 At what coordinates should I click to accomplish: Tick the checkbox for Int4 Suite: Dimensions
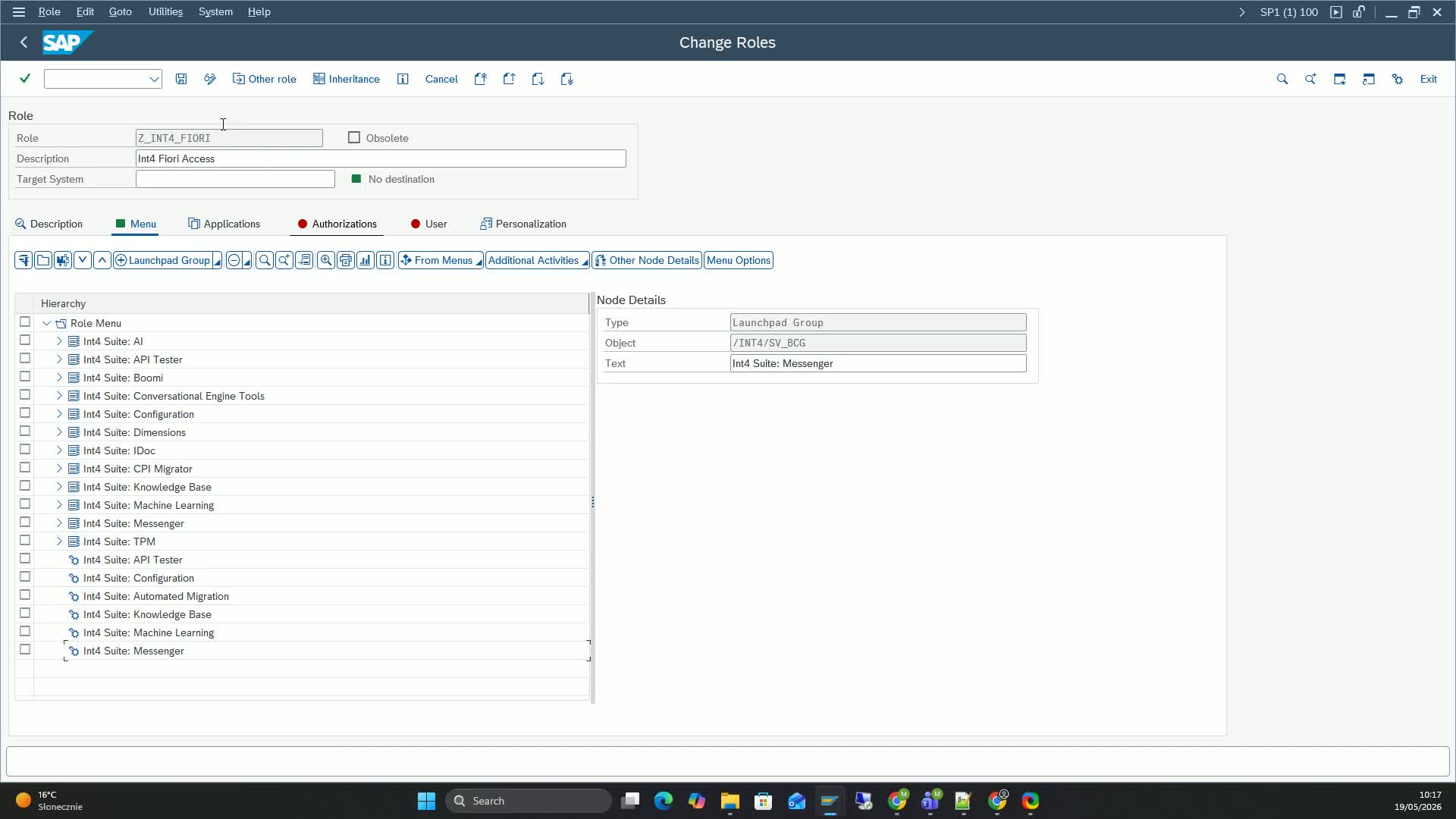pos(25,431)
